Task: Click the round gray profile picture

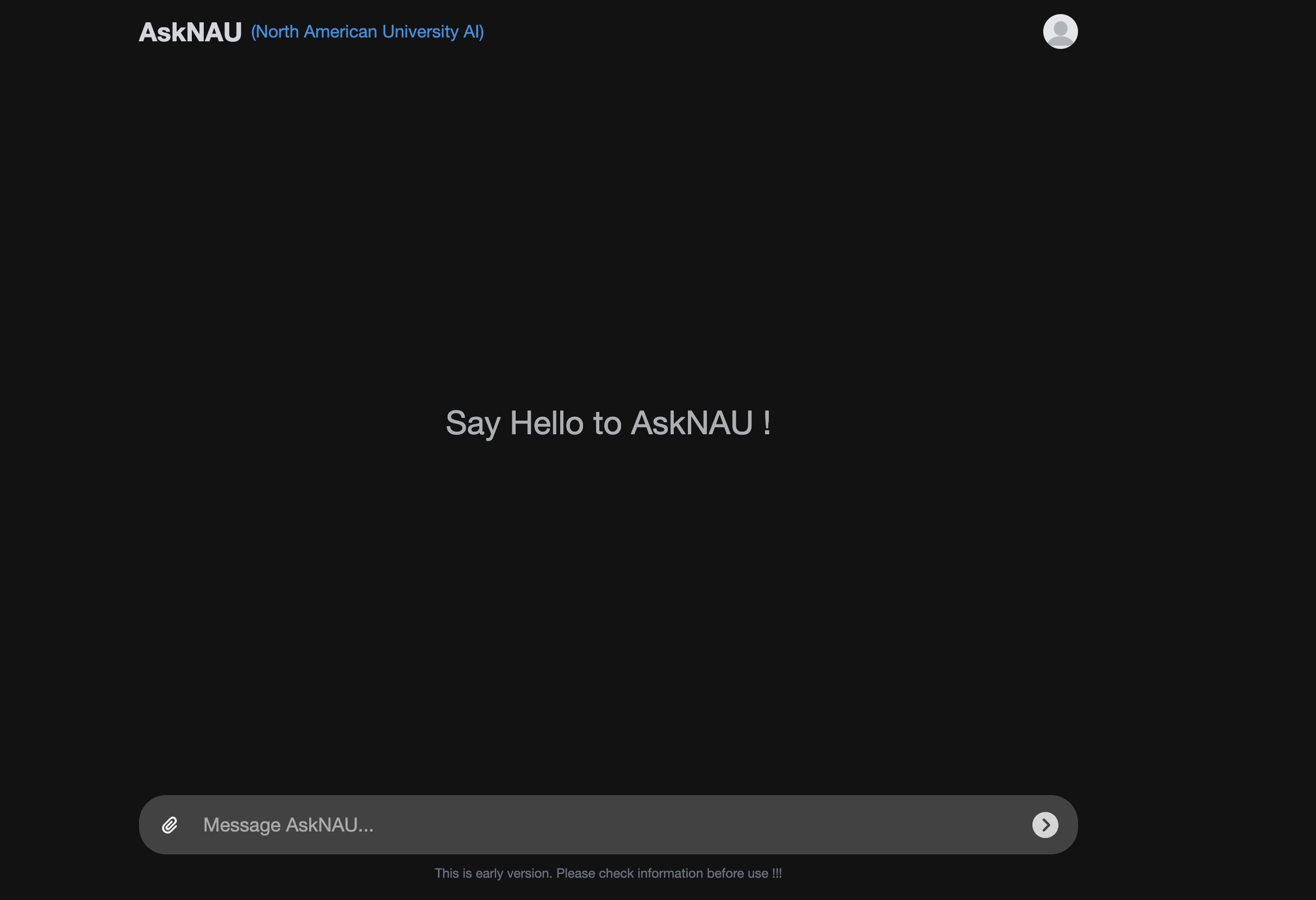Action: pos(1060,32)
